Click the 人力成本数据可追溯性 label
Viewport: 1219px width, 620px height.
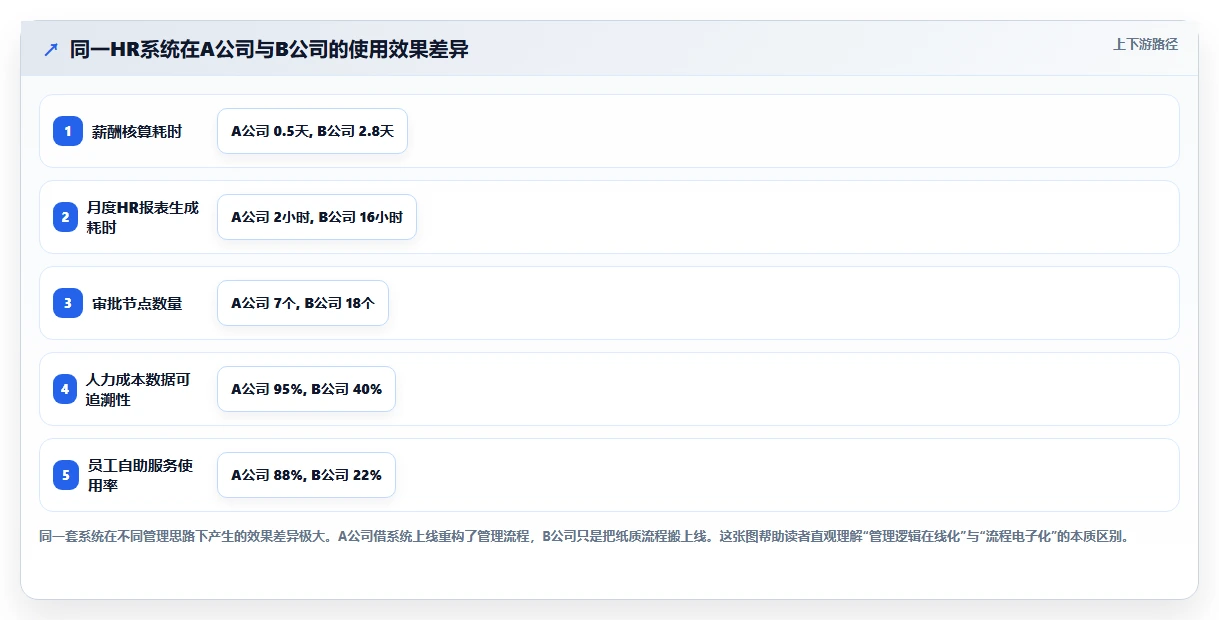point(138,389)
